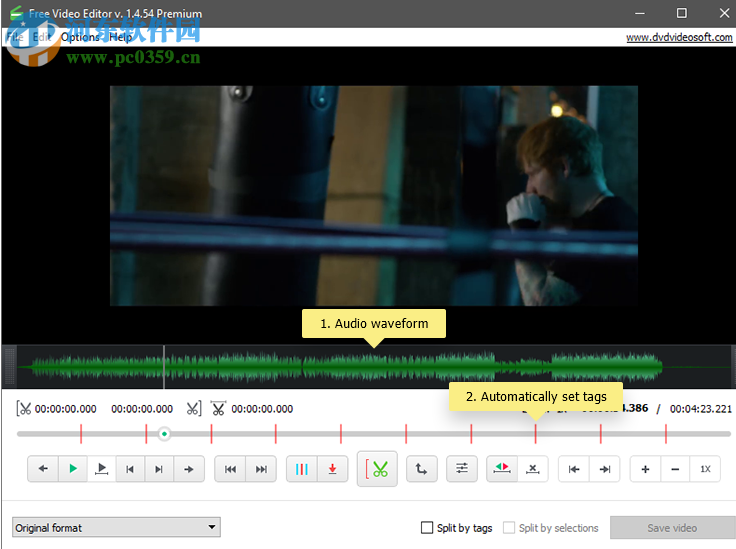Minimize the Free Video Editor window

click(x=639, y=13)
